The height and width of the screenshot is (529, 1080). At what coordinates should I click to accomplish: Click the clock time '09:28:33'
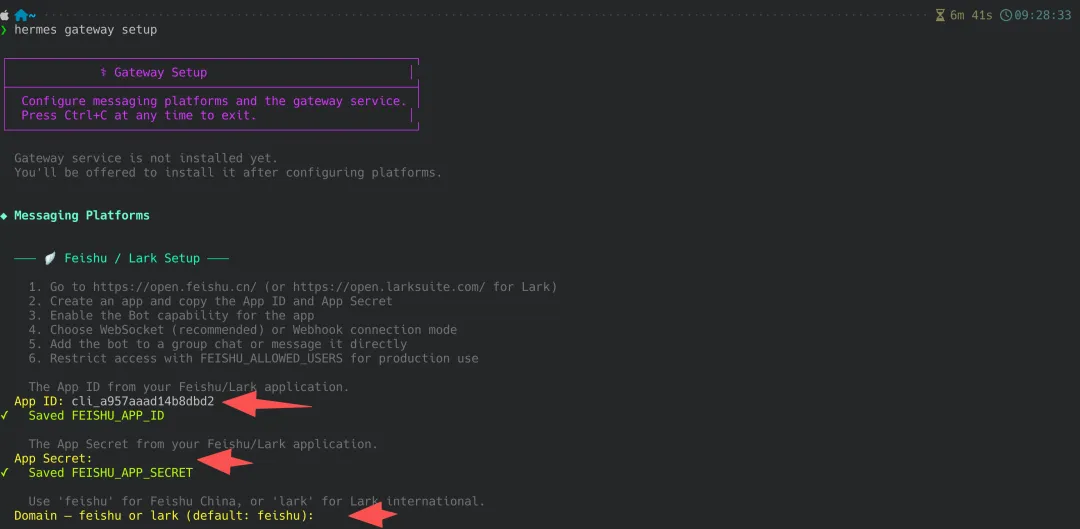pos(1043,15)
